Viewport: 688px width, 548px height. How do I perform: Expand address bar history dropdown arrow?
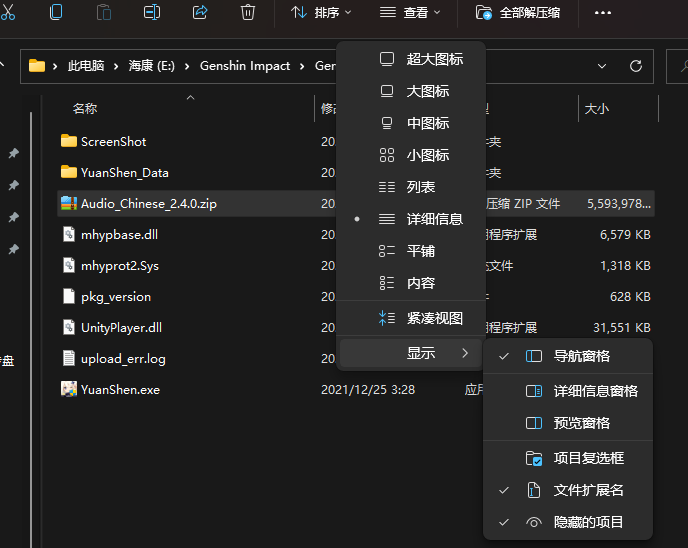[602, 66]
